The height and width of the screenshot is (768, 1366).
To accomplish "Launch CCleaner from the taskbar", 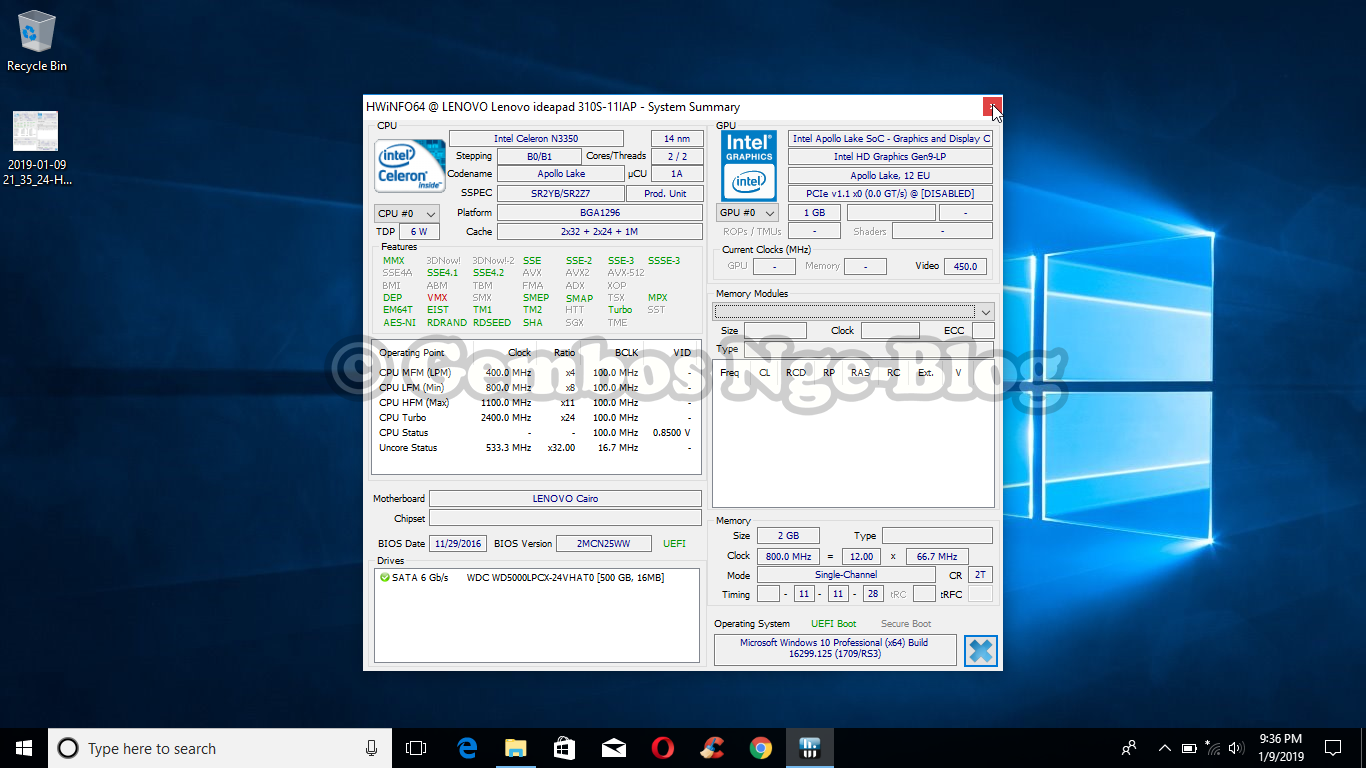I will click(x=711, y=748).
